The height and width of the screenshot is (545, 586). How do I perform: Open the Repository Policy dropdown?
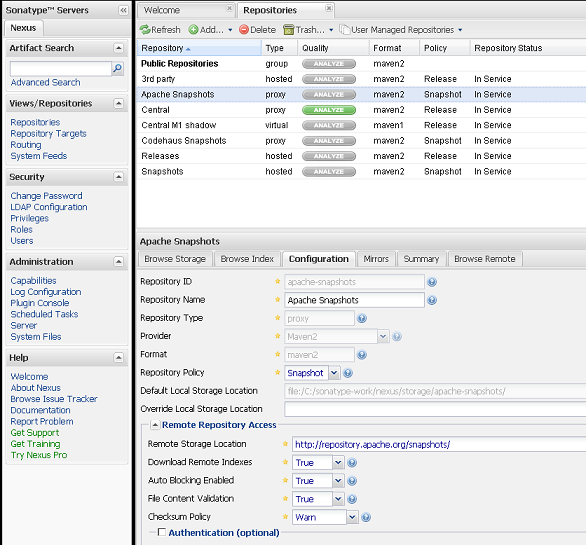pos(334,373)
